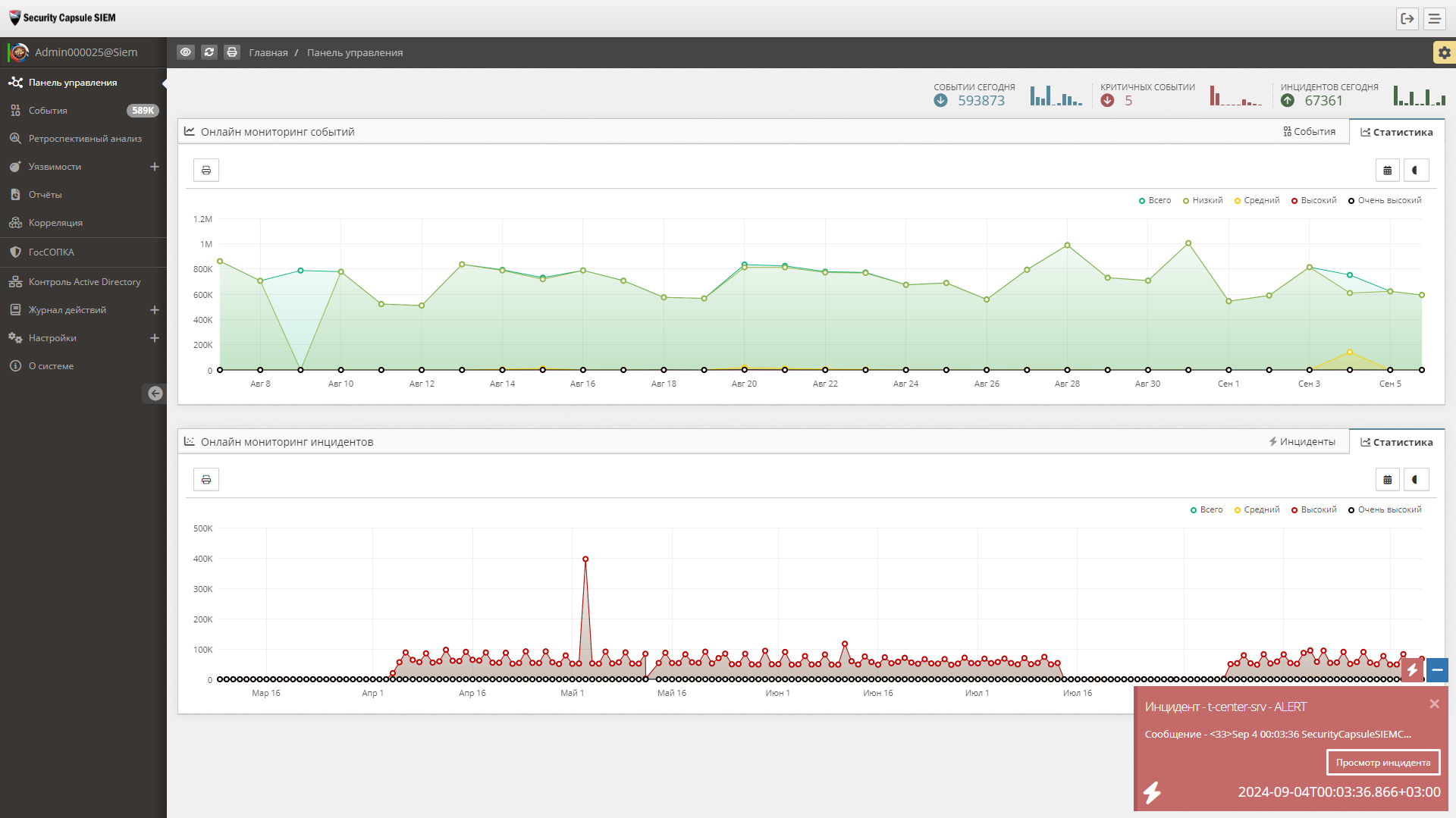Open the Главная breadcrumb link
The height and width of the screenshot is (818, 1456).
268,52
